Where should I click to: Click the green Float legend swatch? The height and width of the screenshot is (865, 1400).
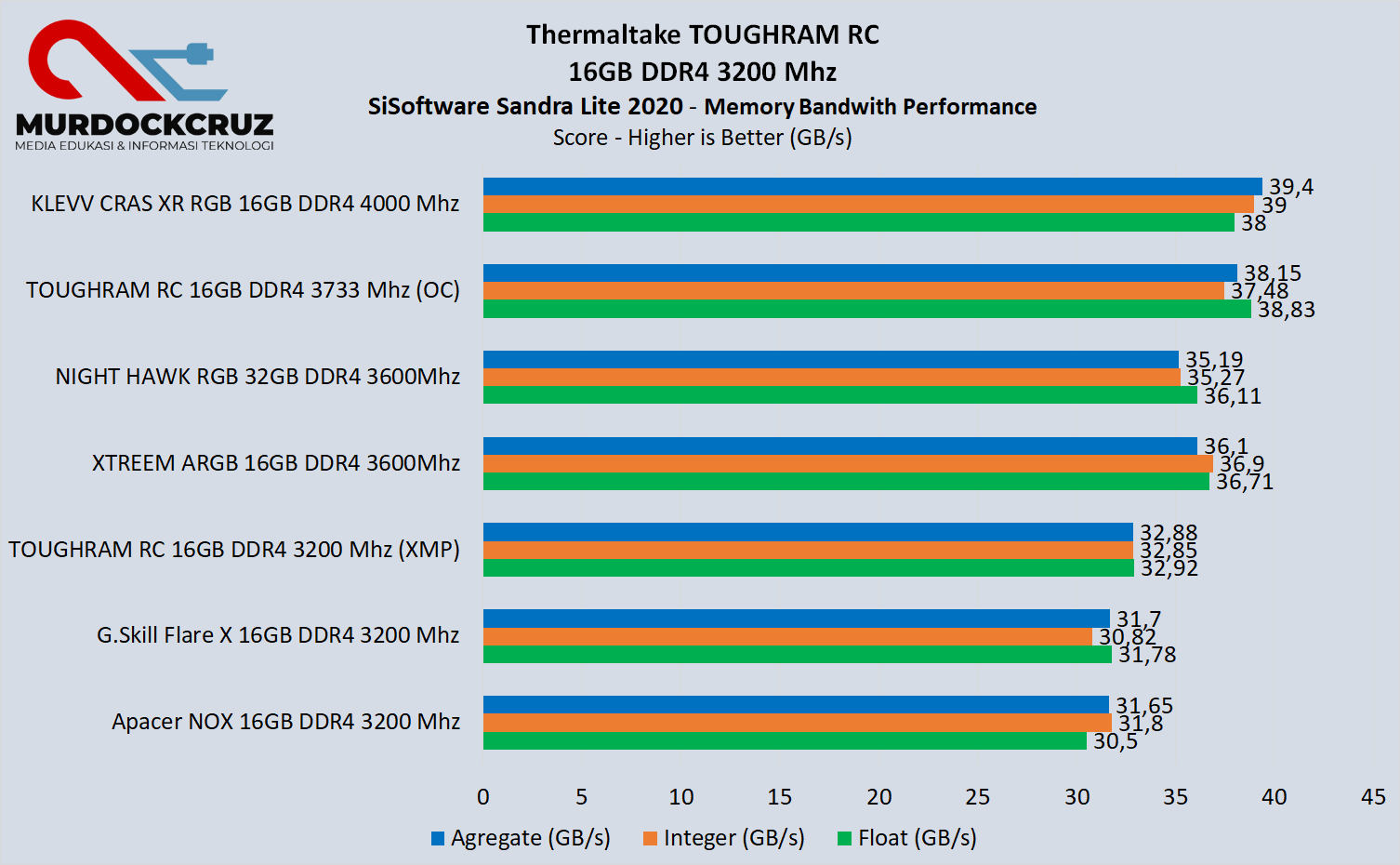pyautogui.click(x=844, y=839)
